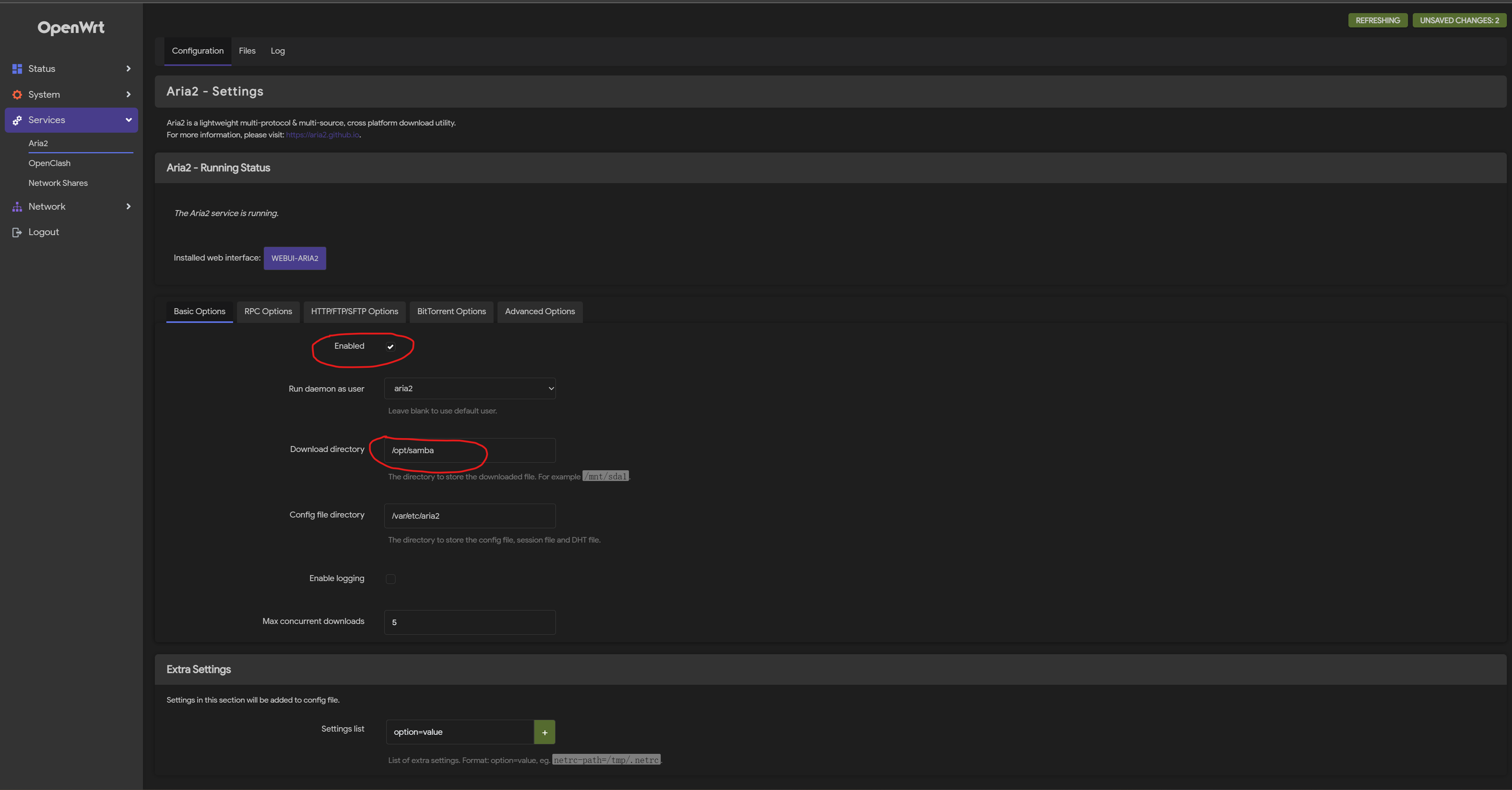Open the RPC Options tab
This screenshot has height=790, width=1512.
pyautogui.click(x=268, y=312)
